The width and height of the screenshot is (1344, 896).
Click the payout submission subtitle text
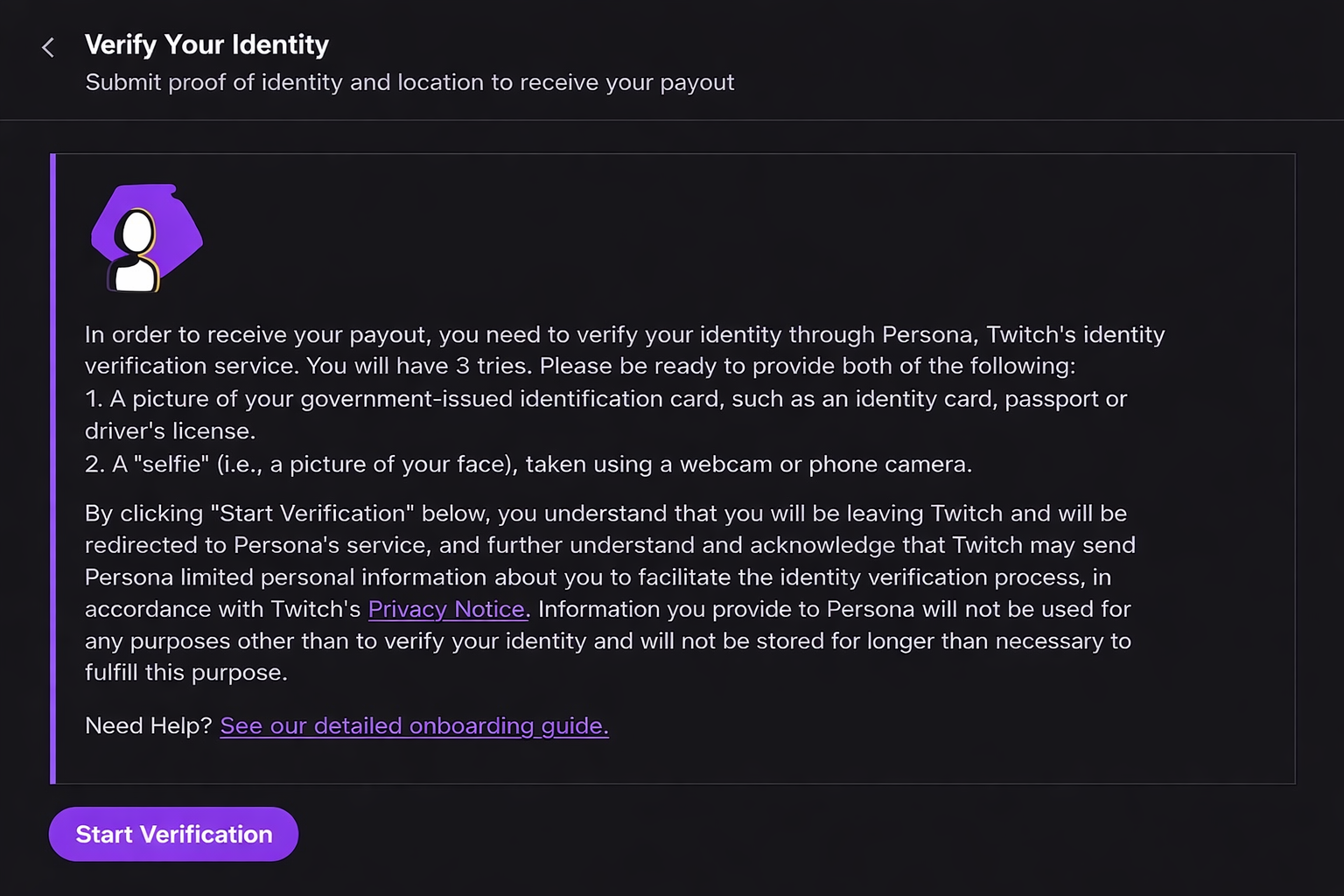[409, 82]
